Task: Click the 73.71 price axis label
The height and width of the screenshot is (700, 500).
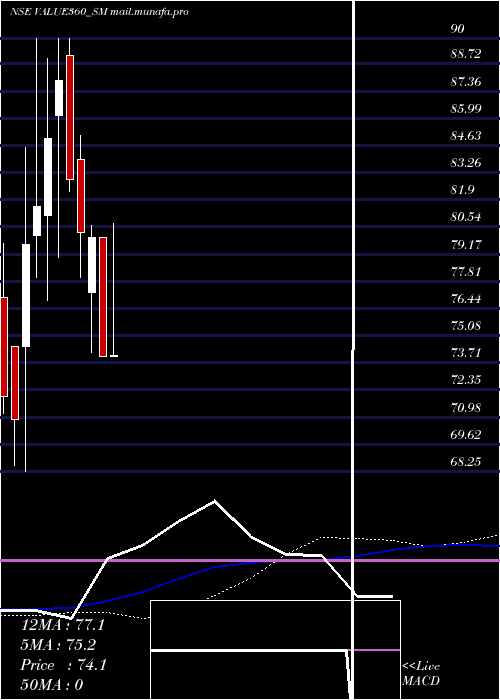Action: pos(466,353)
